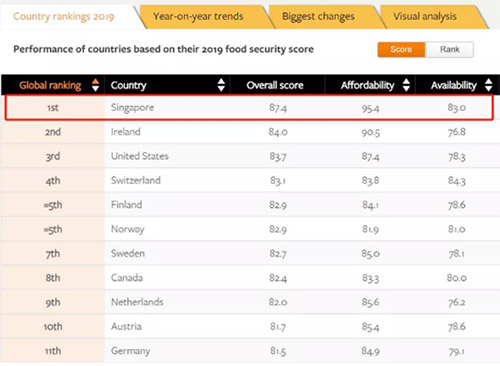
Task: Sort by Country column arrows
Action: [x=221, y=85]
